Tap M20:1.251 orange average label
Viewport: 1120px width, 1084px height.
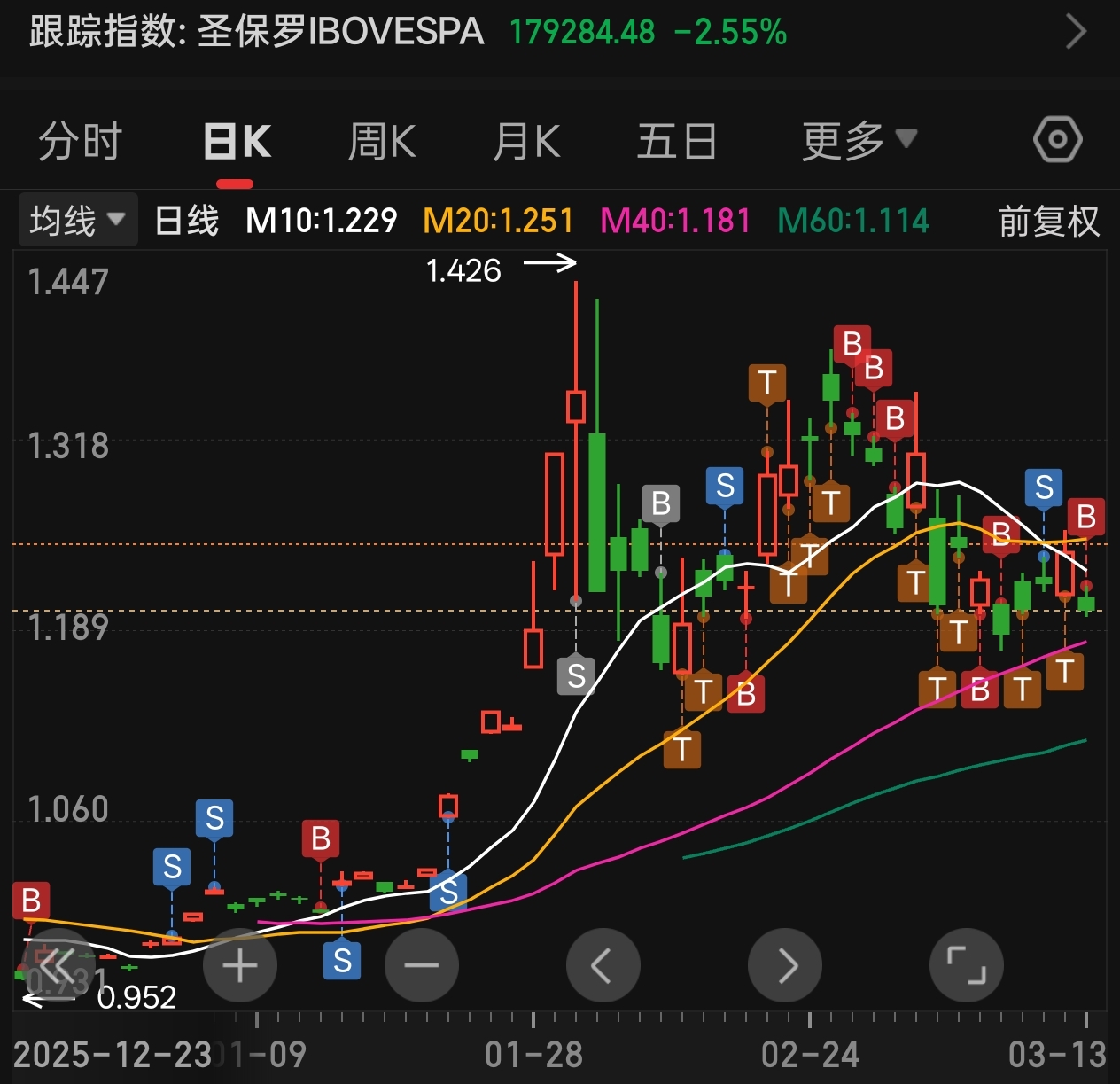[x=498, y=221]
